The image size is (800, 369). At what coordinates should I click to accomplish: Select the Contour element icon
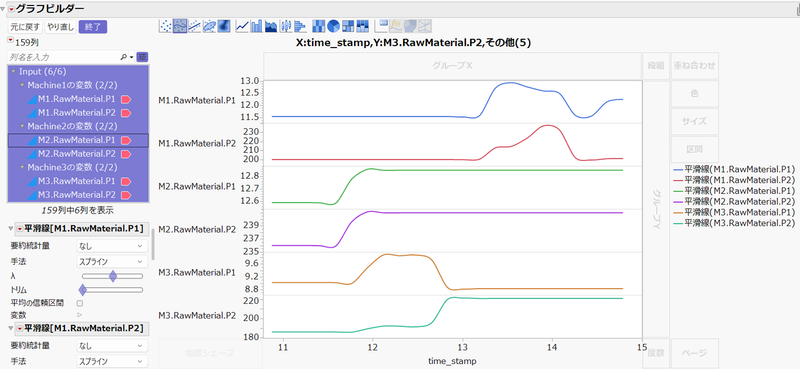(x=223, y=26)
